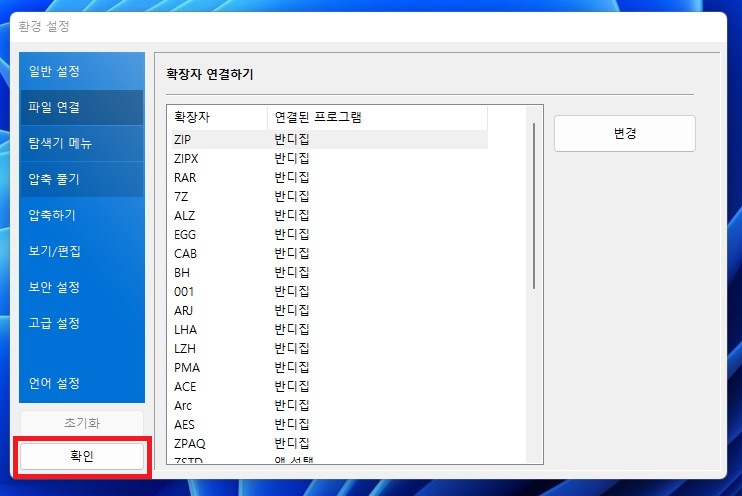Viewport: 742px width, 496px height.
Task: Select the RAR extension row
Action: [330, 177]
